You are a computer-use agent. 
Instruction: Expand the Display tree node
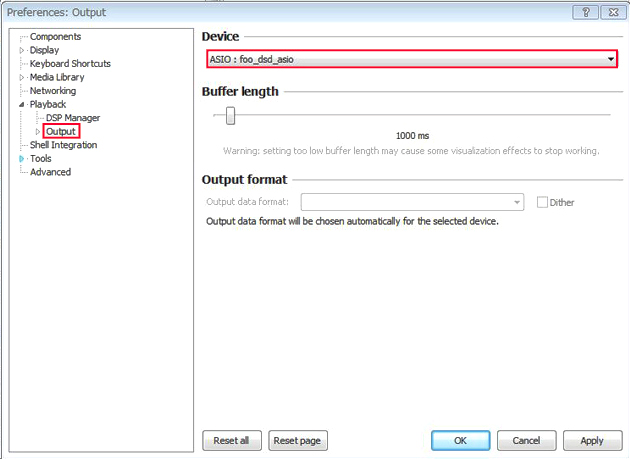pos(22,50)
